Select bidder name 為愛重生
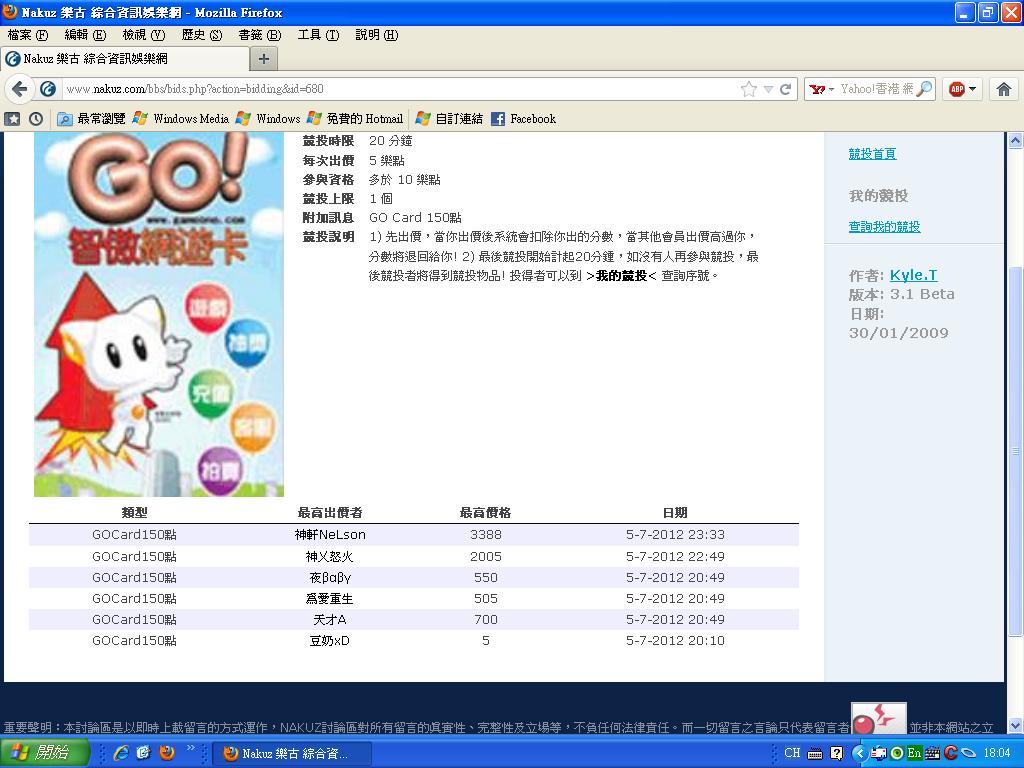 coord(329,598)
